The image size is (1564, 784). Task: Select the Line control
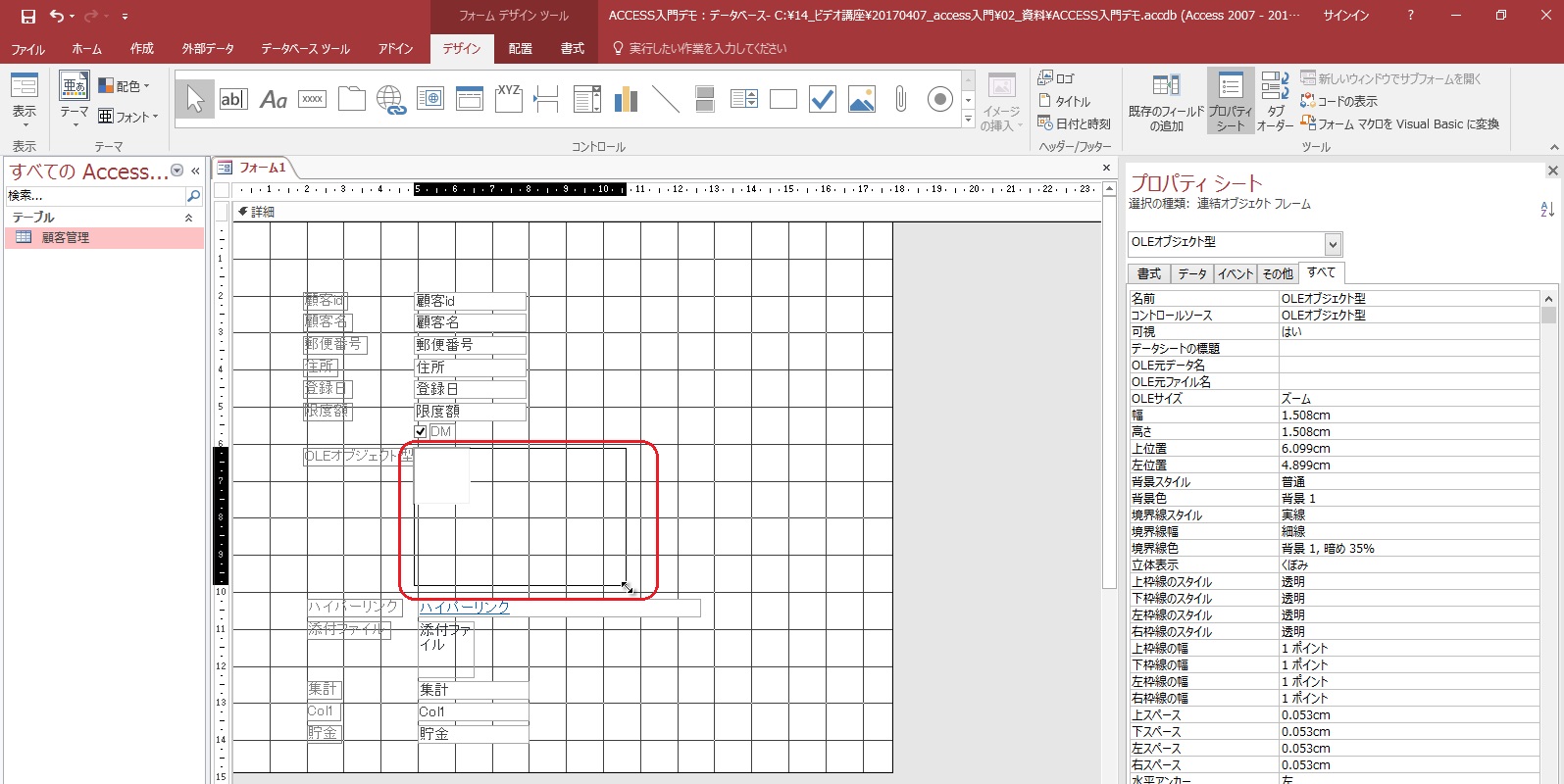tap(666, 99)
